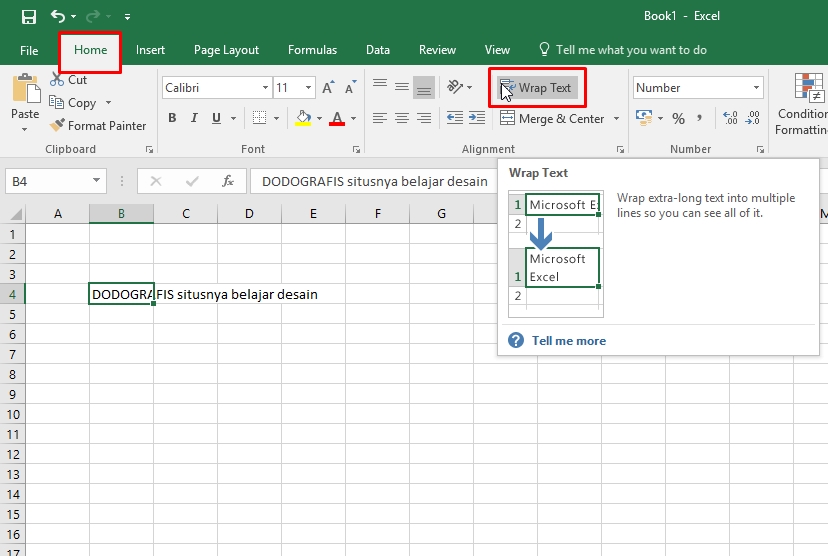The image size is (828, 556).
Task: Open the Paste options arrow
Action: 24,129
